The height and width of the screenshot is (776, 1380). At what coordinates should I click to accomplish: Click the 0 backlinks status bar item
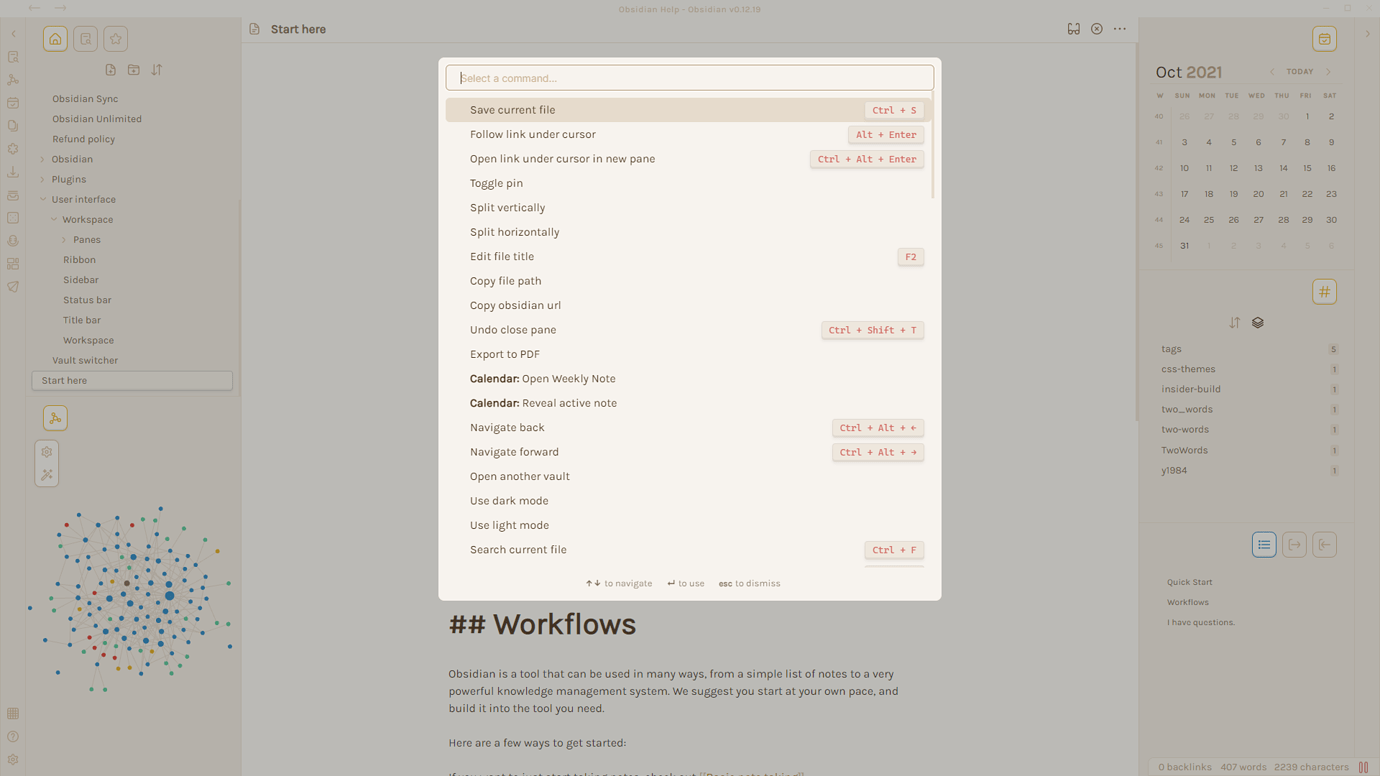coord(1185,767)
